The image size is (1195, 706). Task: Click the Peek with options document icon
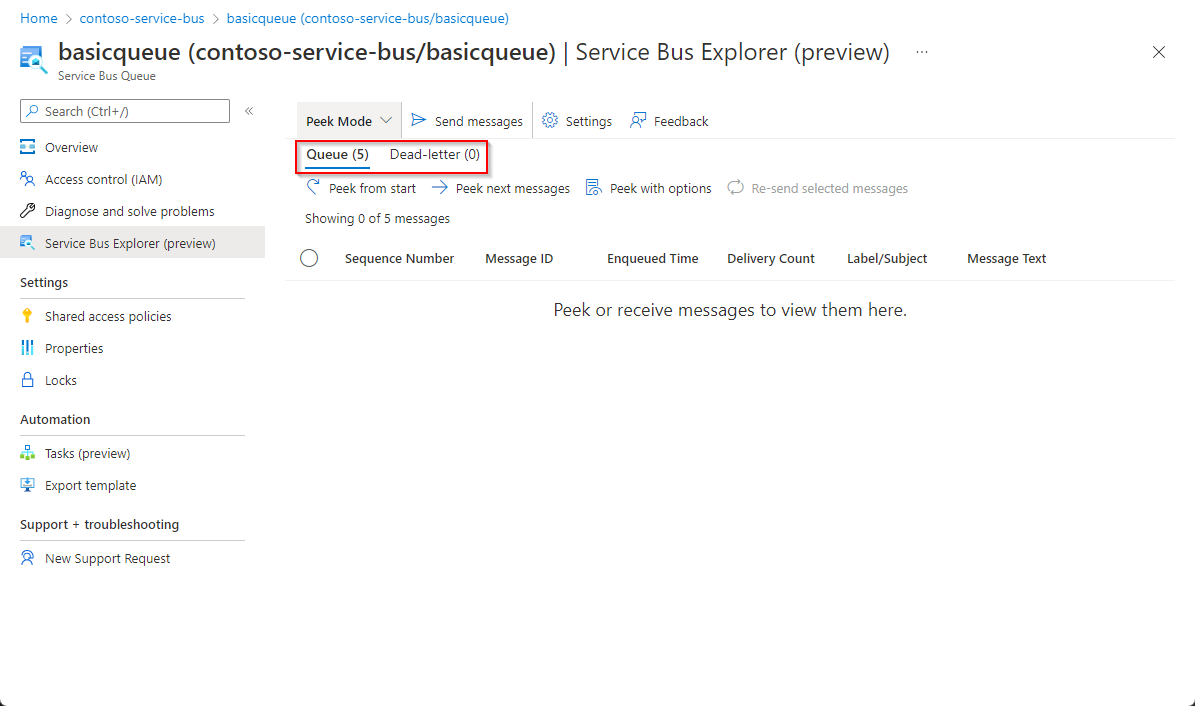pos(593,188)
